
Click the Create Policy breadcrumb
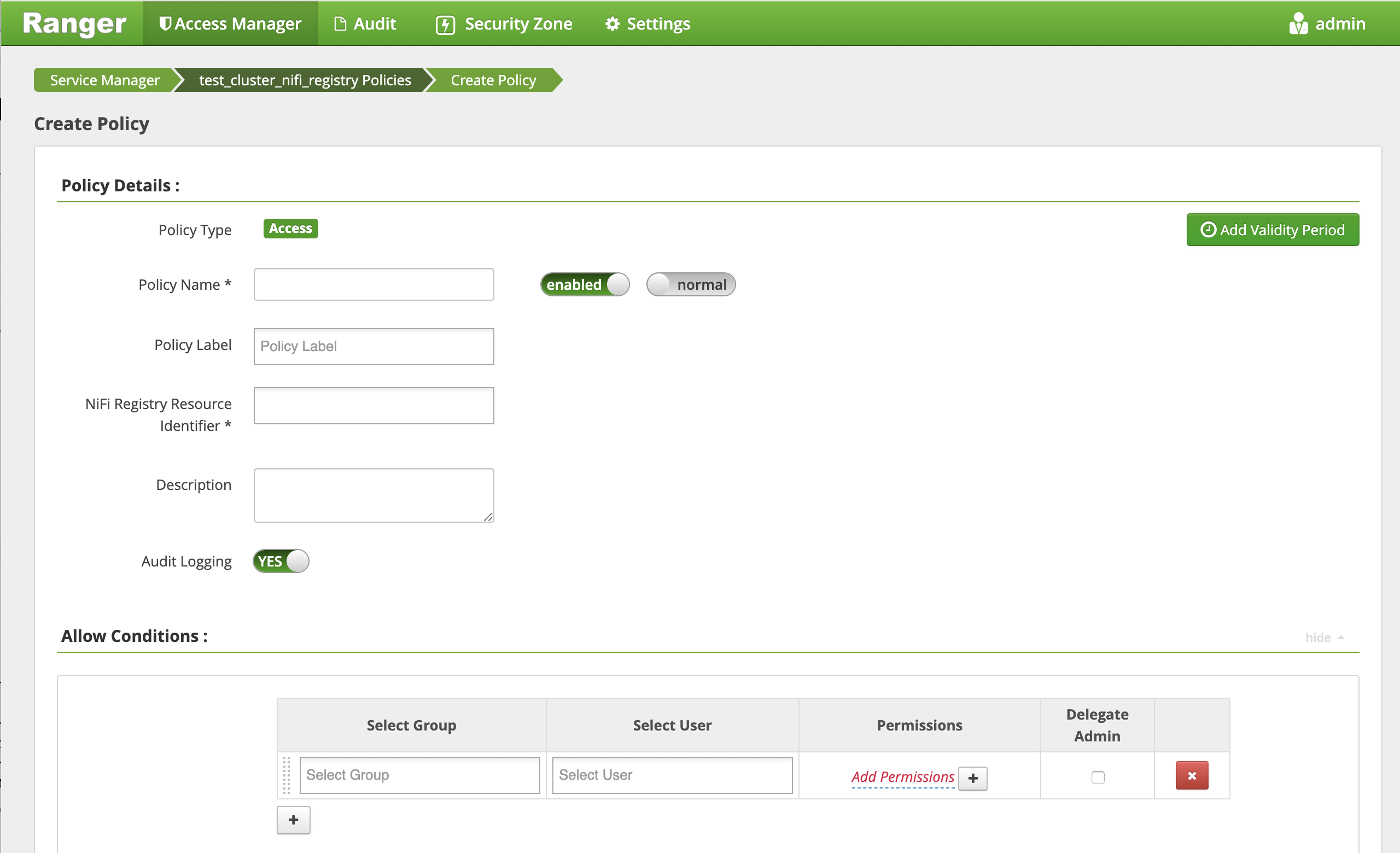[493, 80]
